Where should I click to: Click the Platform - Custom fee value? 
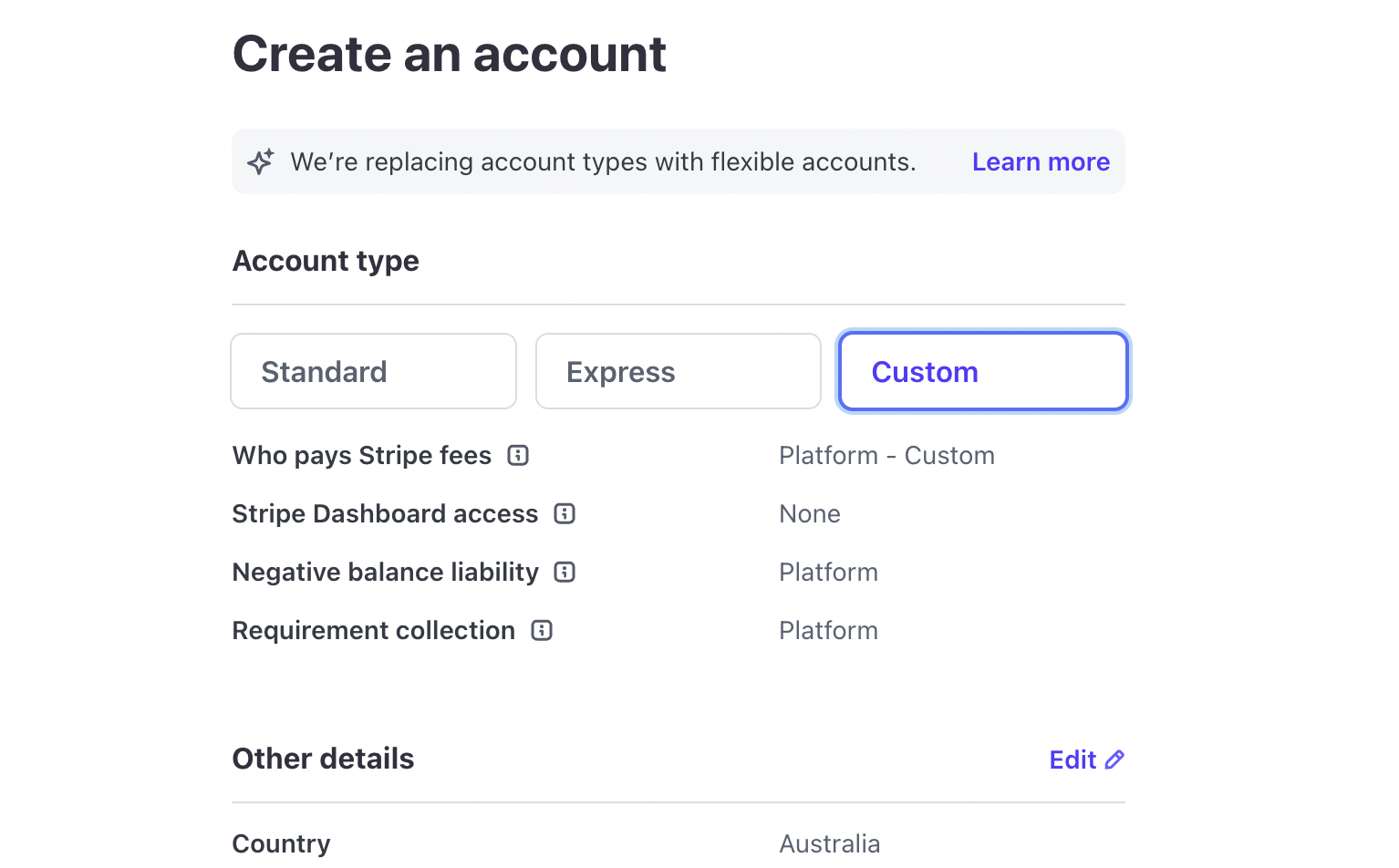(x=886, y=455)
